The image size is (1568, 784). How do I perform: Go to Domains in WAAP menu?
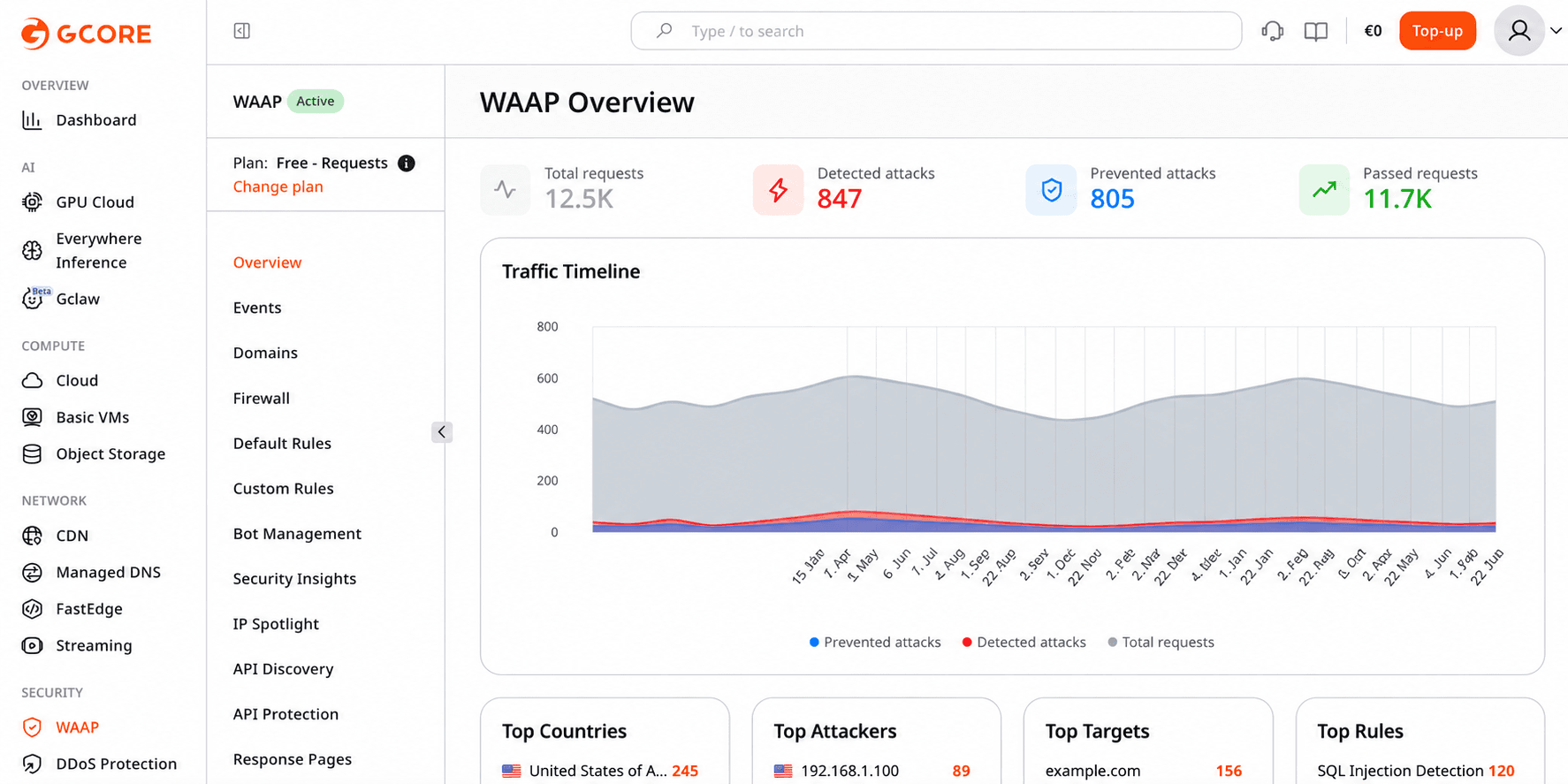[265, 353]
